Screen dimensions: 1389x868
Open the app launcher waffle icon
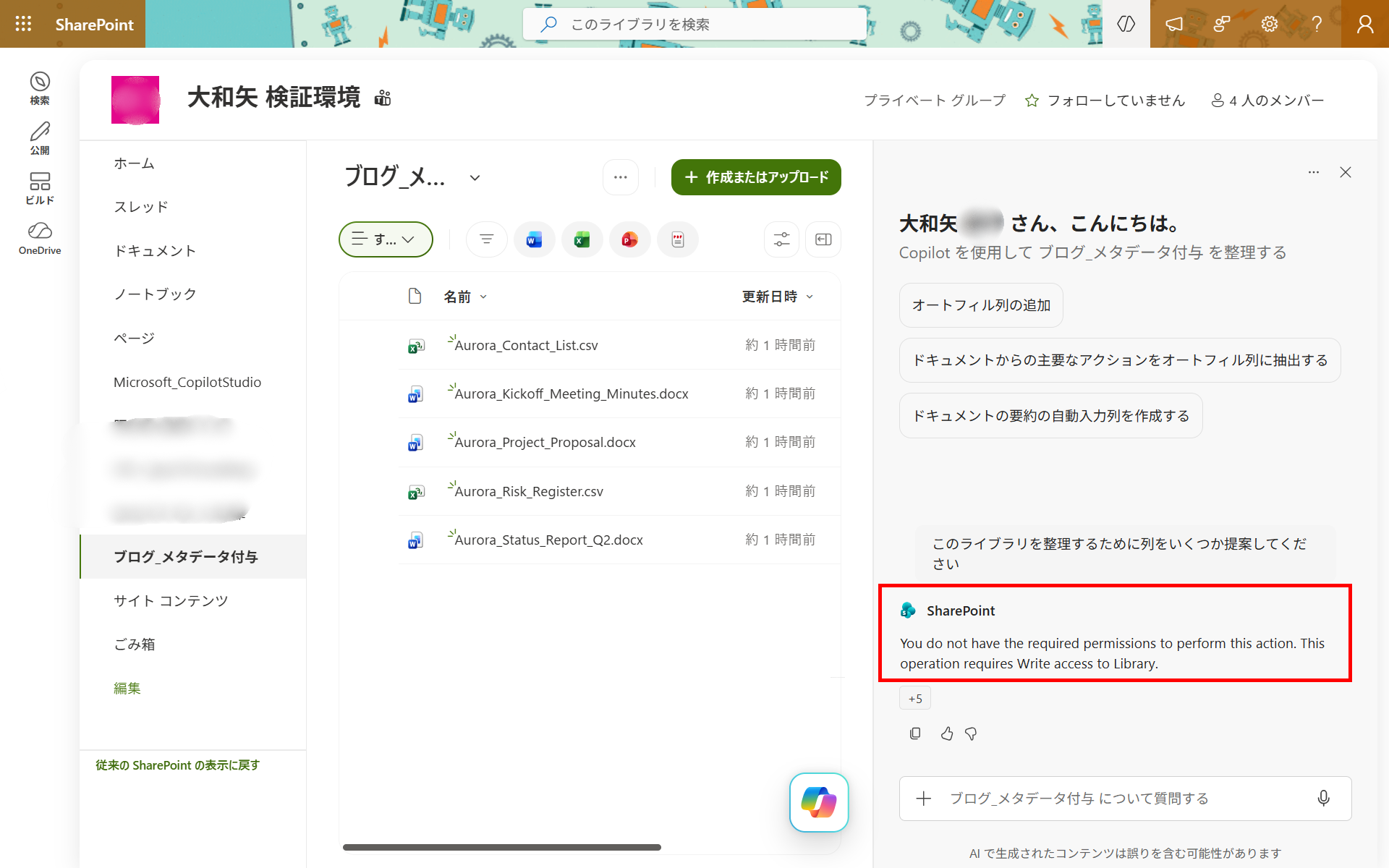23,24
